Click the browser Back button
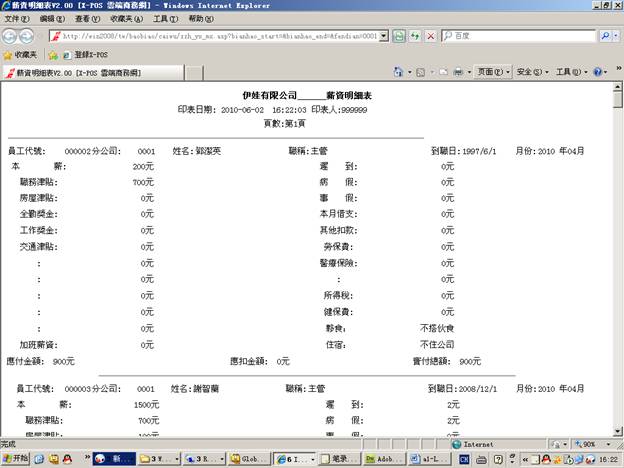The width and height of the screenshot is (624, 468). [11, 35]
